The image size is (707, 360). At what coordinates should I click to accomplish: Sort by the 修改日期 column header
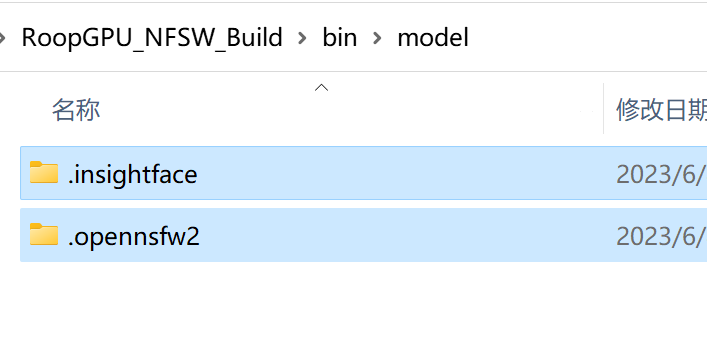[x=661, y=110]
